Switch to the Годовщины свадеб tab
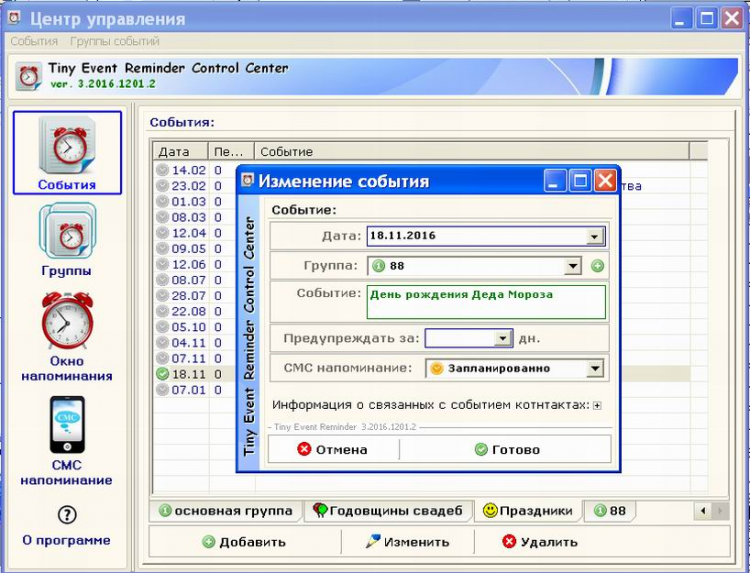The image size is (750, 573). point(388,511)
